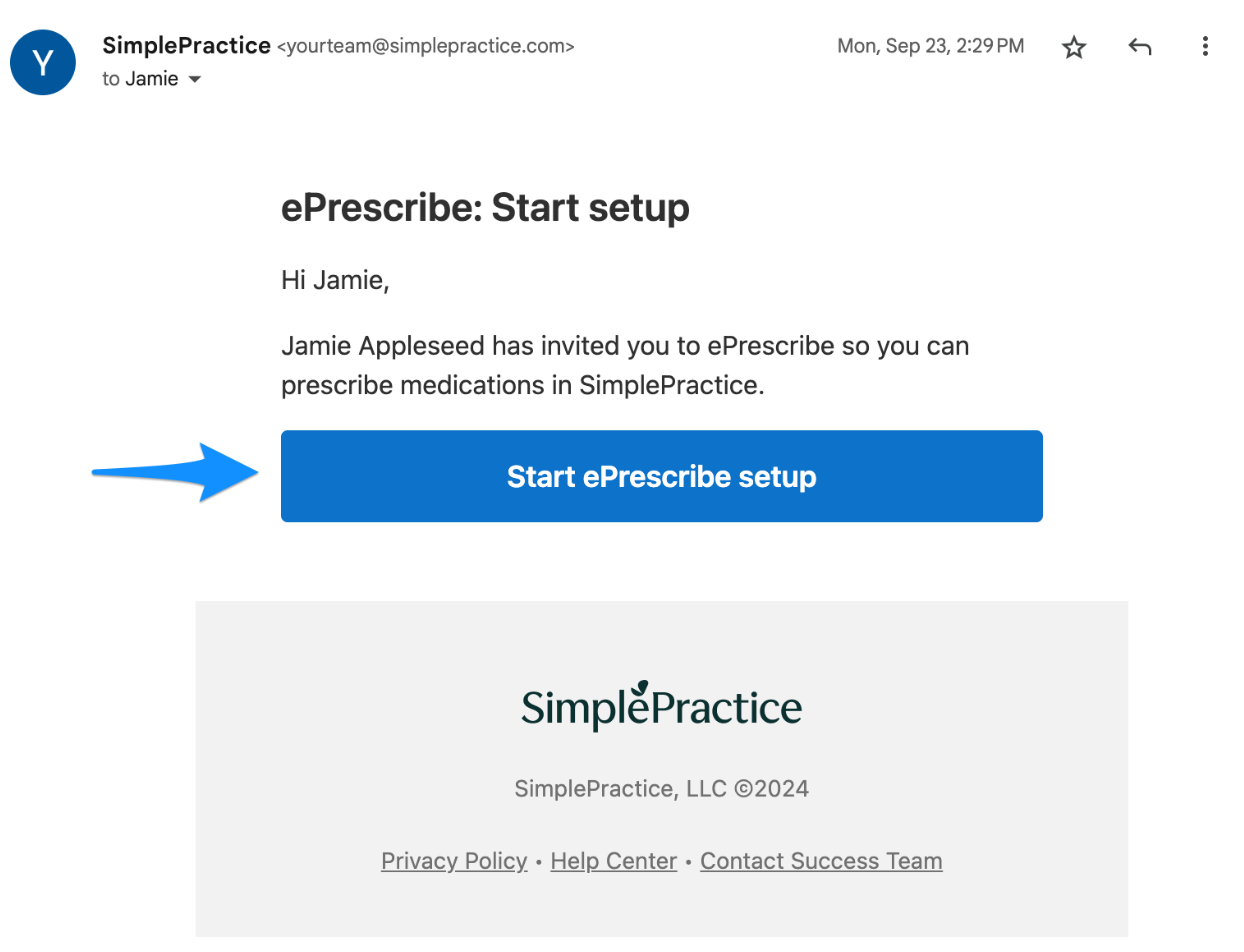Open the Privacy Policy link
The image size is (1244, 952).
[454, 861]
